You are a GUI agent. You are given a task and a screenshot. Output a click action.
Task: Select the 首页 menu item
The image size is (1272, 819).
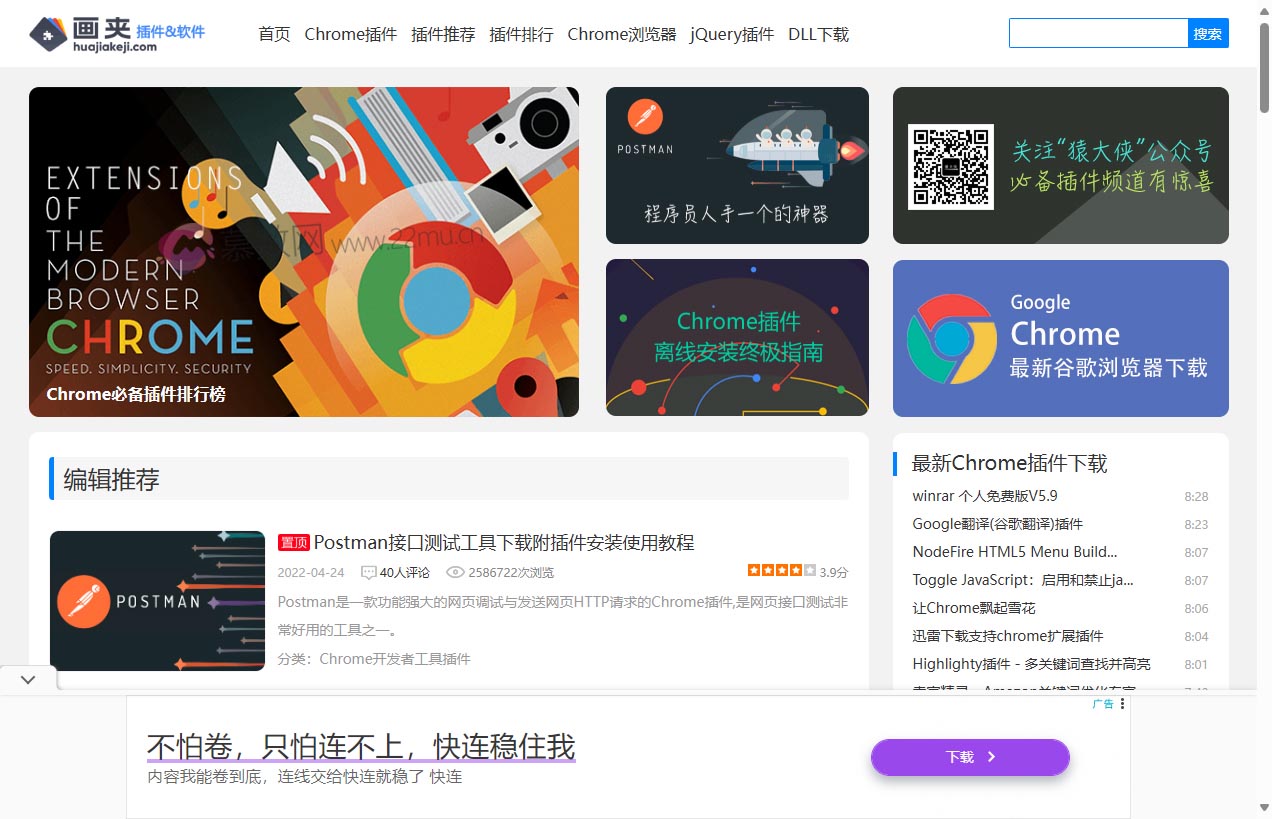tap(273, 33)
